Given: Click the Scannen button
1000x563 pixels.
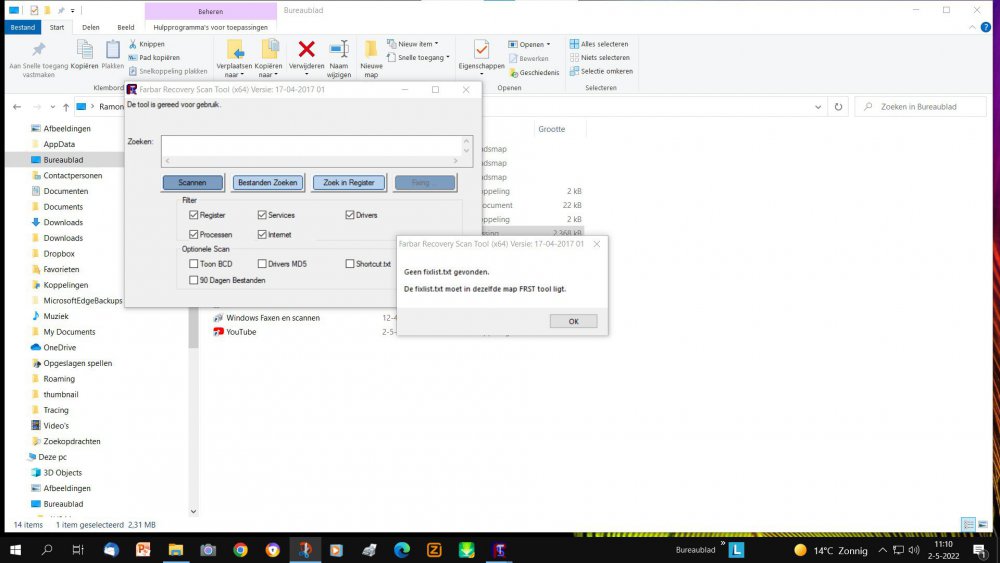Looking at the screenshot, I should point(192,183).
